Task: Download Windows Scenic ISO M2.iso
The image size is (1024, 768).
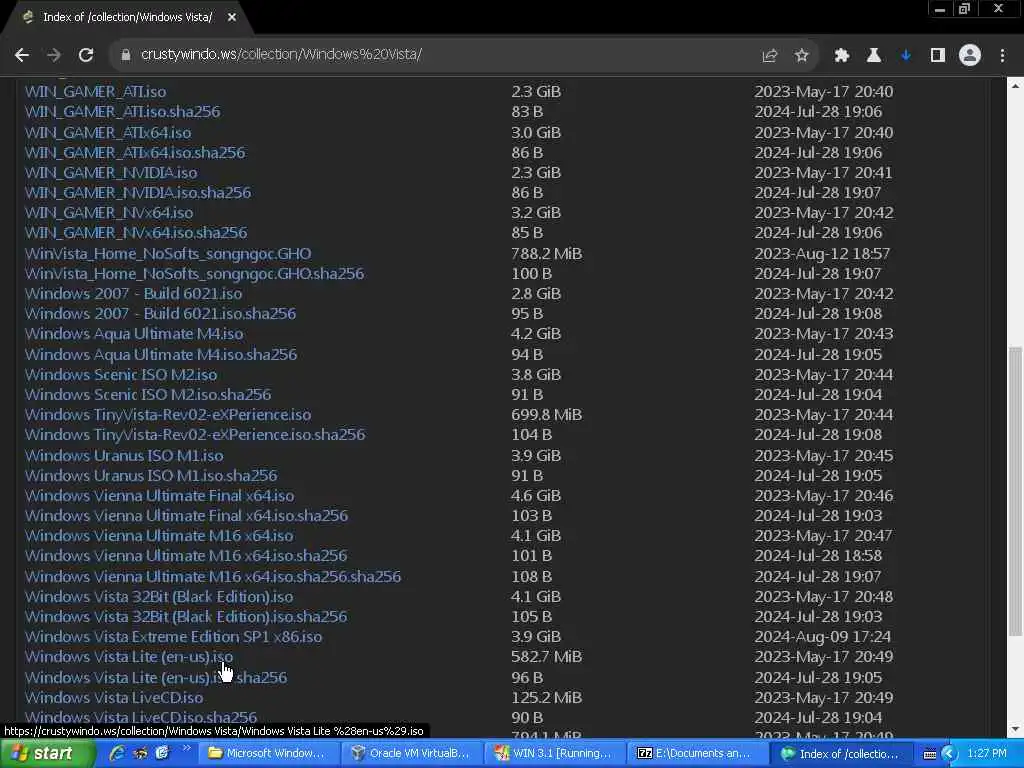Action: point(121,375)
